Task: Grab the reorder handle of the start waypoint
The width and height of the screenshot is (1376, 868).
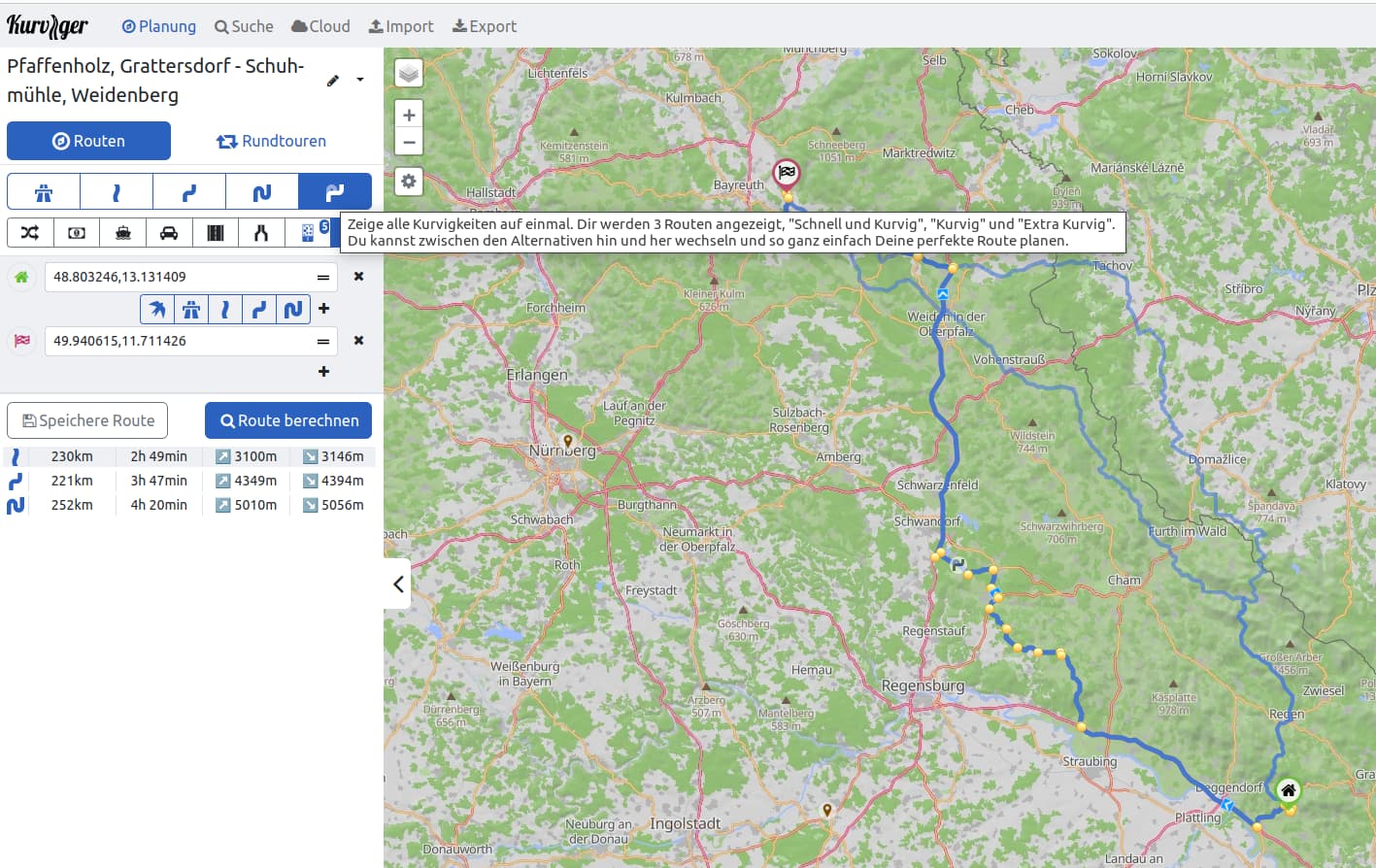Action: [x=323, y=278]
